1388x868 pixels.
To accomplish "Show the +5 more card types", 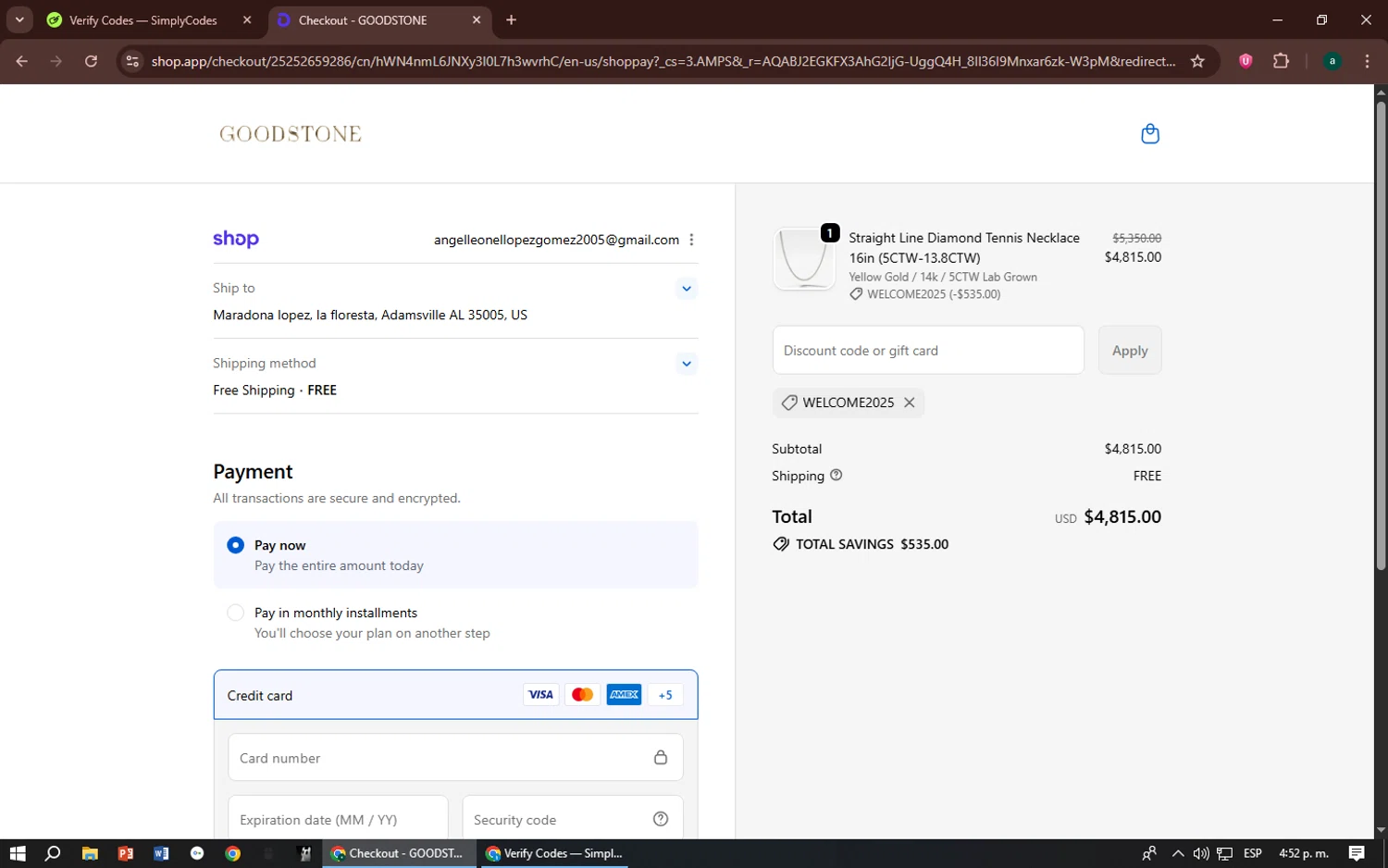I will click(x=666, y=695).
